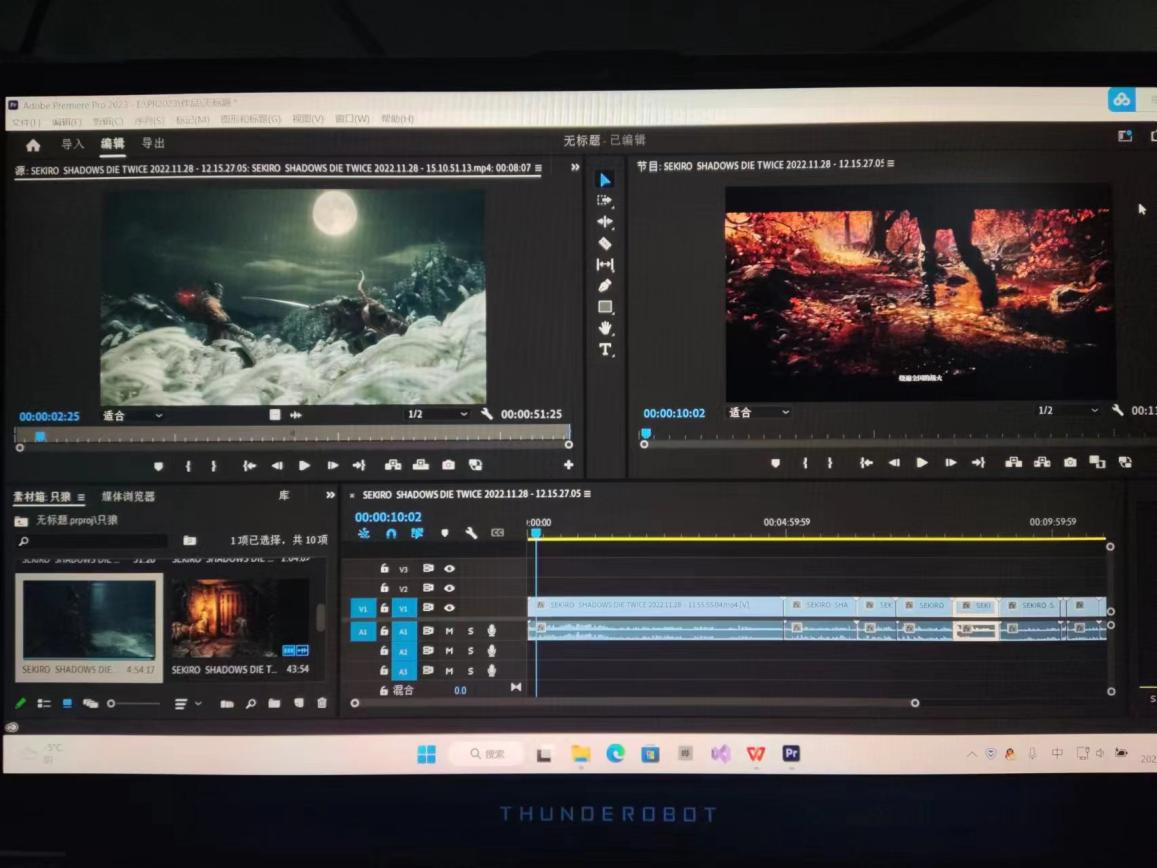Toggle snap magnet in timeline

tap(391, 534)
